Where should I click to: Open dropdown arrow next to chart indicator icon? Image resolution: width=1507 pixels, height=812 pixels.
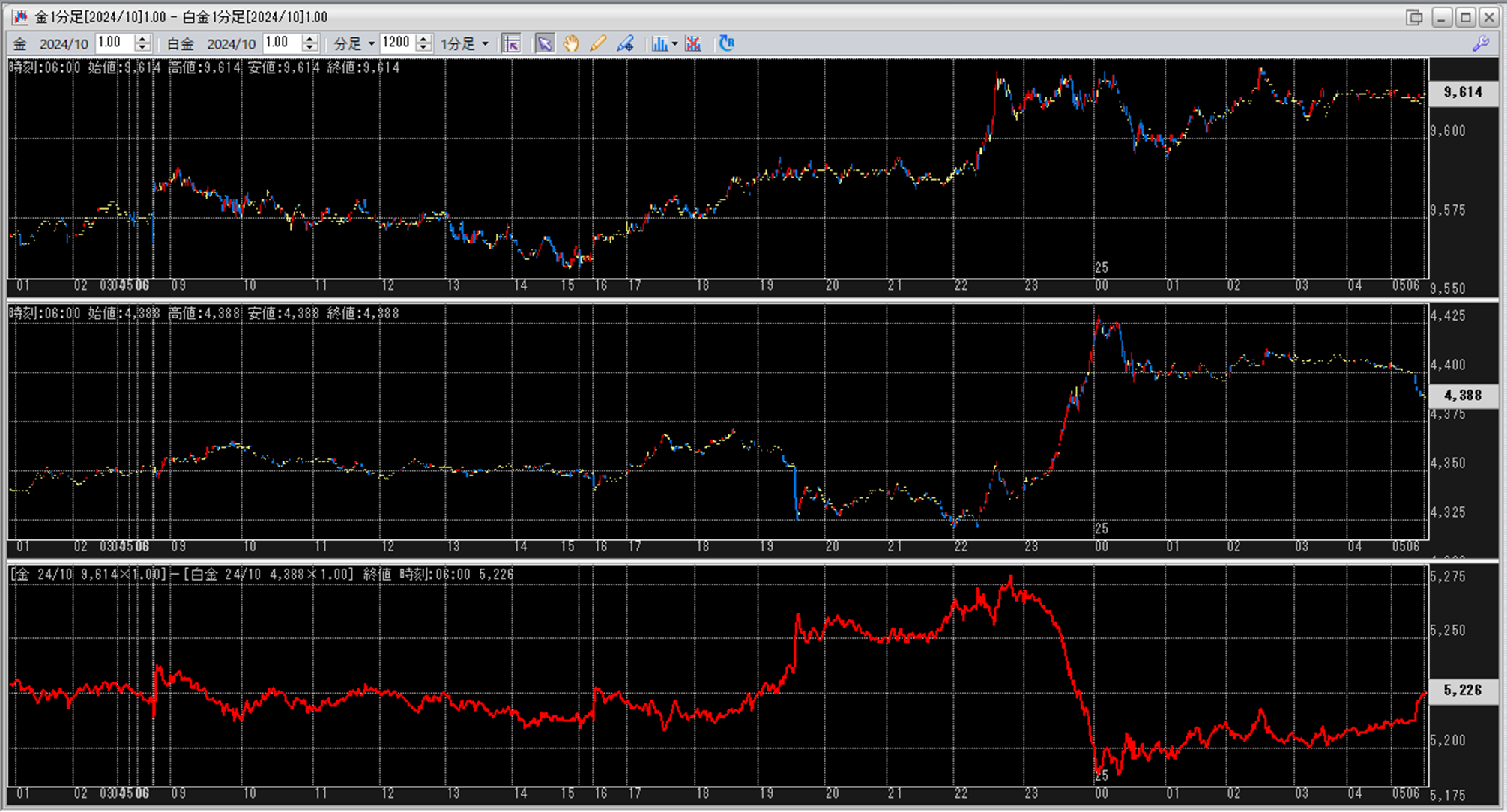674,43
